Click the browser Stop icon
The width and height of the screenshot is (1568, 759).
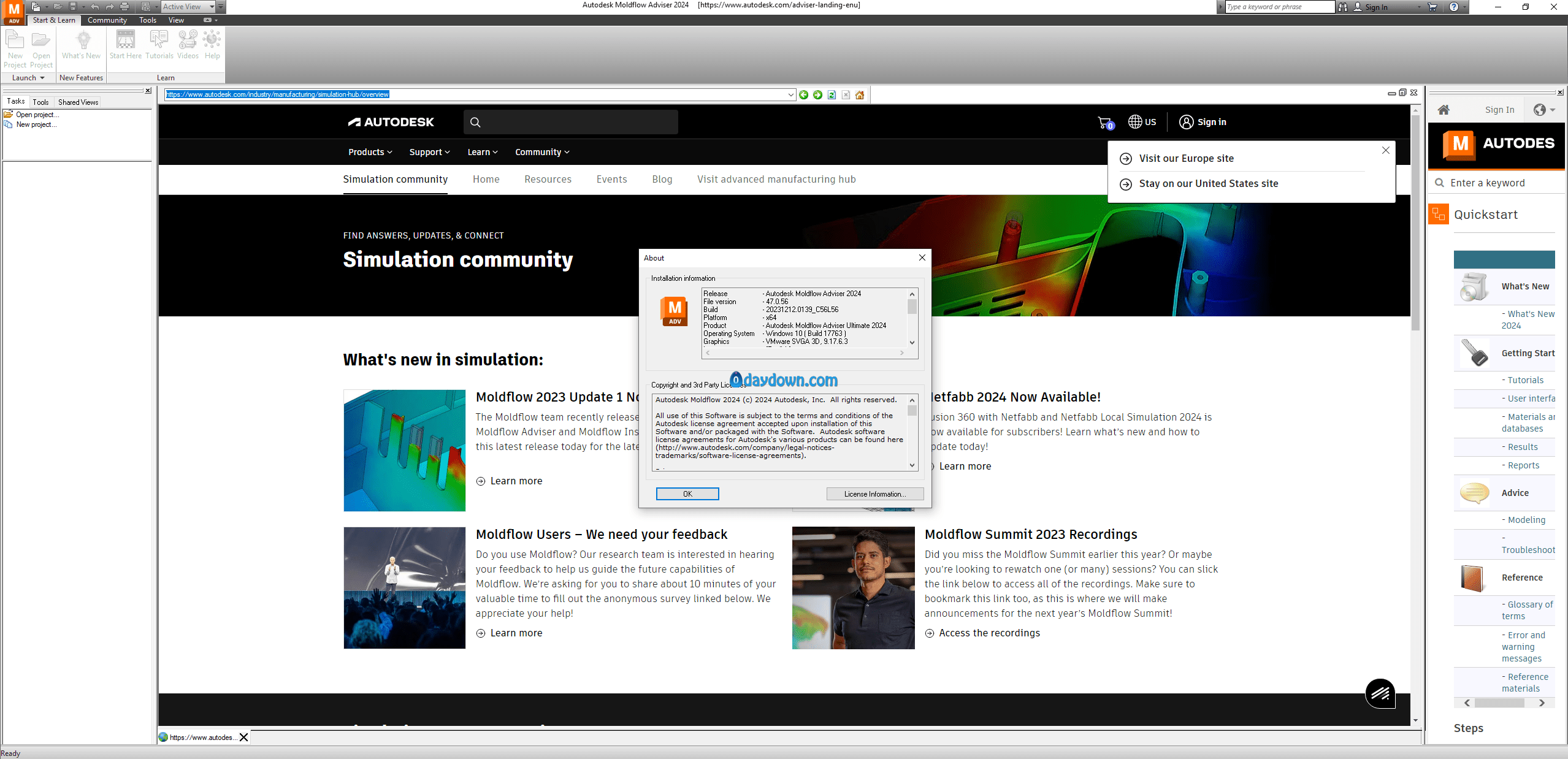846,94
